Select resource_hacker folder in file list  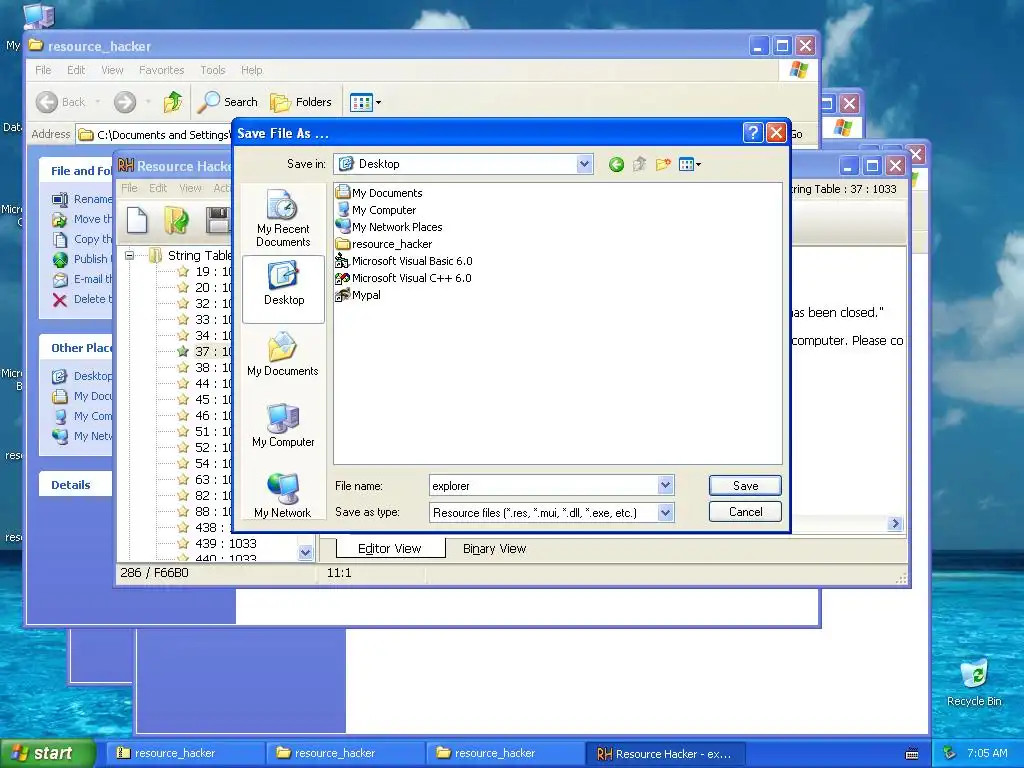[x=383, y=244]
